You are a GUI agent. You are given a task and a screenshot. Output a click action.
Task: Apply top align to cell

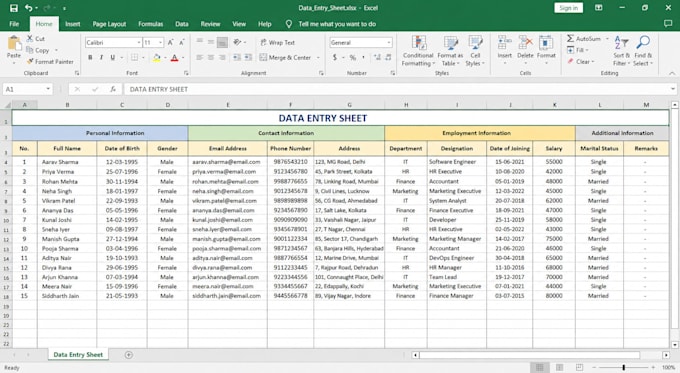(x=199, y=42)
